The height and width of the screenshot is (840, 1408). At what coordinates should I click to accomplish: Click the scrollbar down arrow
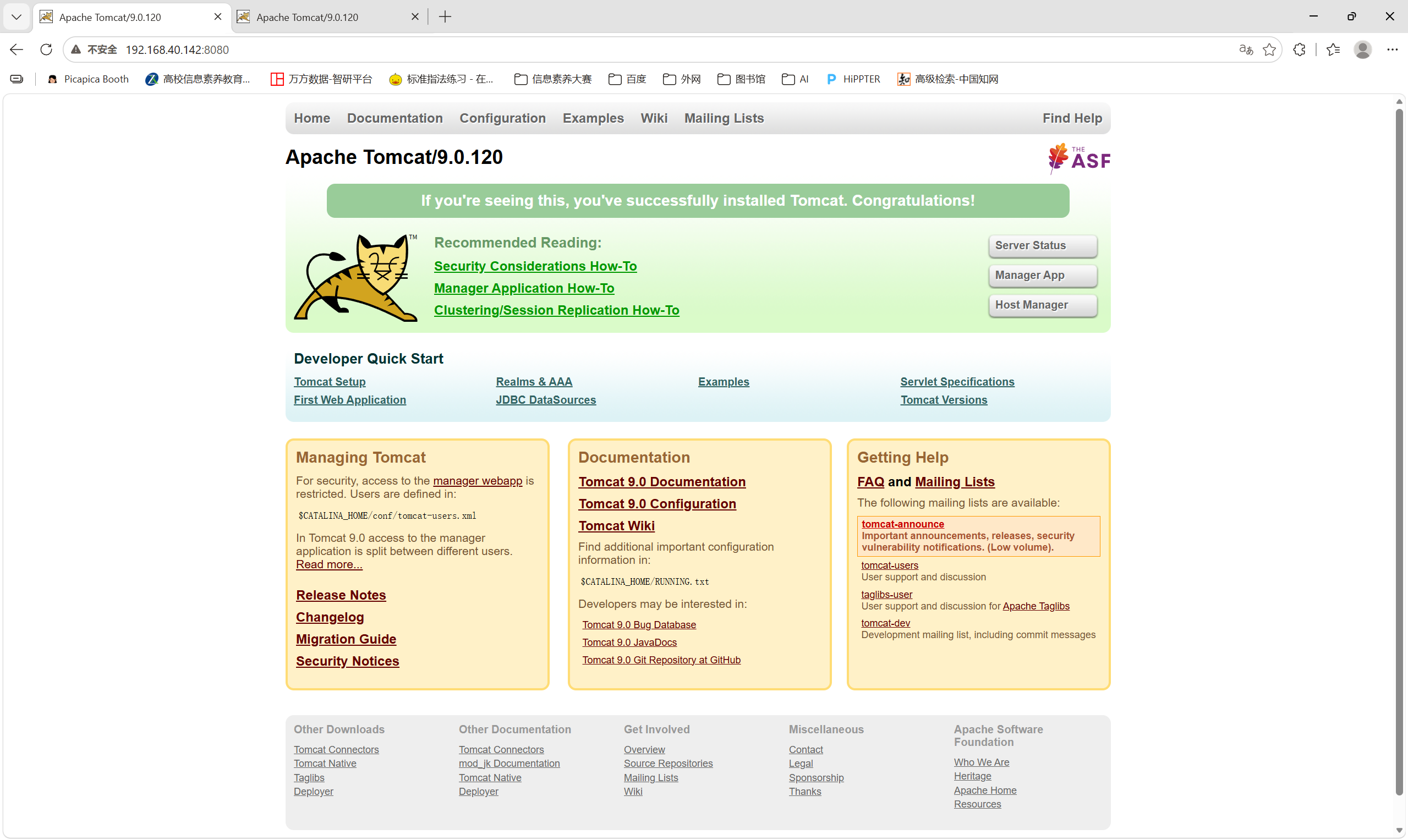(1399, 831)
